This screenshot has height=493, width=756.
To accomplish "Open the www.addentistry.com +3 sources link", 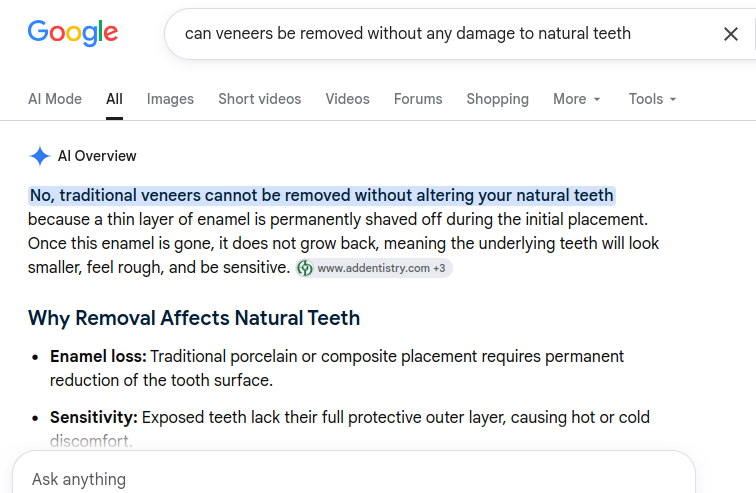I will [374, 268].
